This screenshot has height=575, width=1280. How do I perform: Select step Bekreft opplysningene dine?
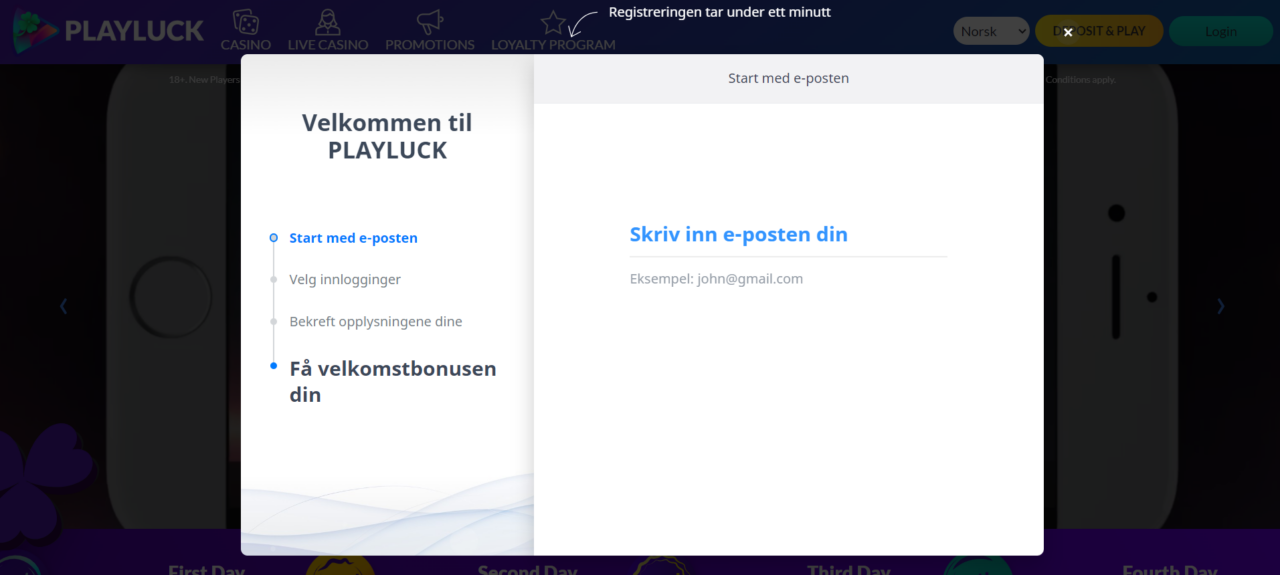[x=376, y=321]
